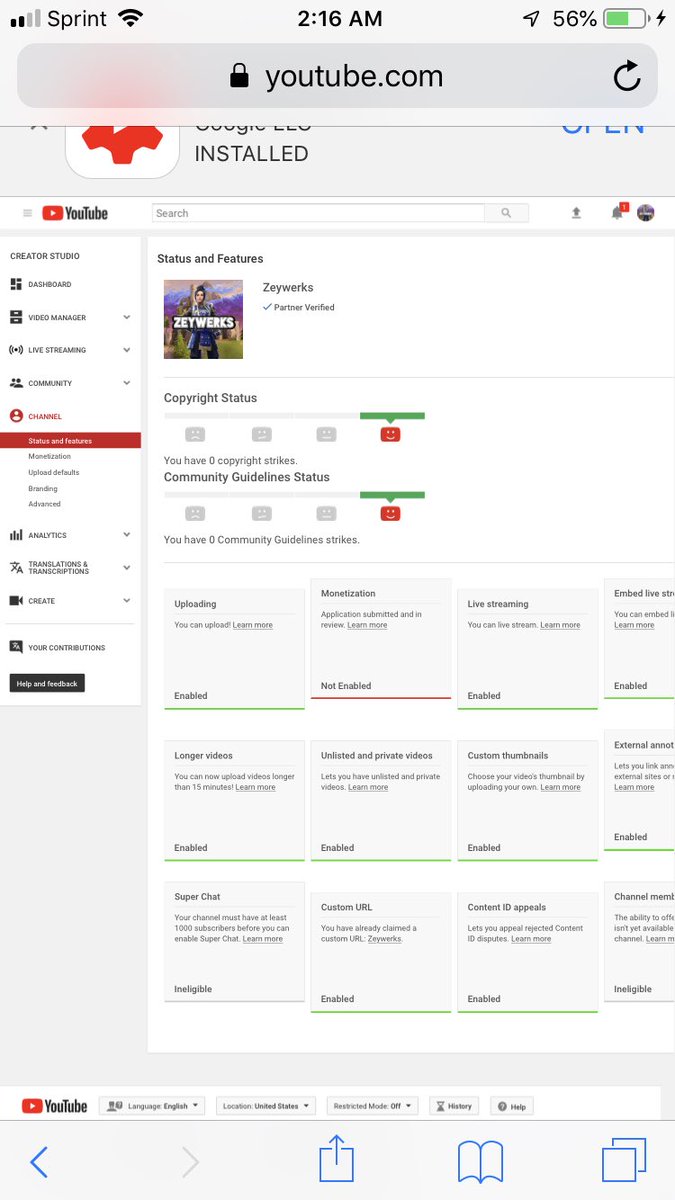
Task: Click Learn more under Live streaming
Action: (x=560, y=625)
